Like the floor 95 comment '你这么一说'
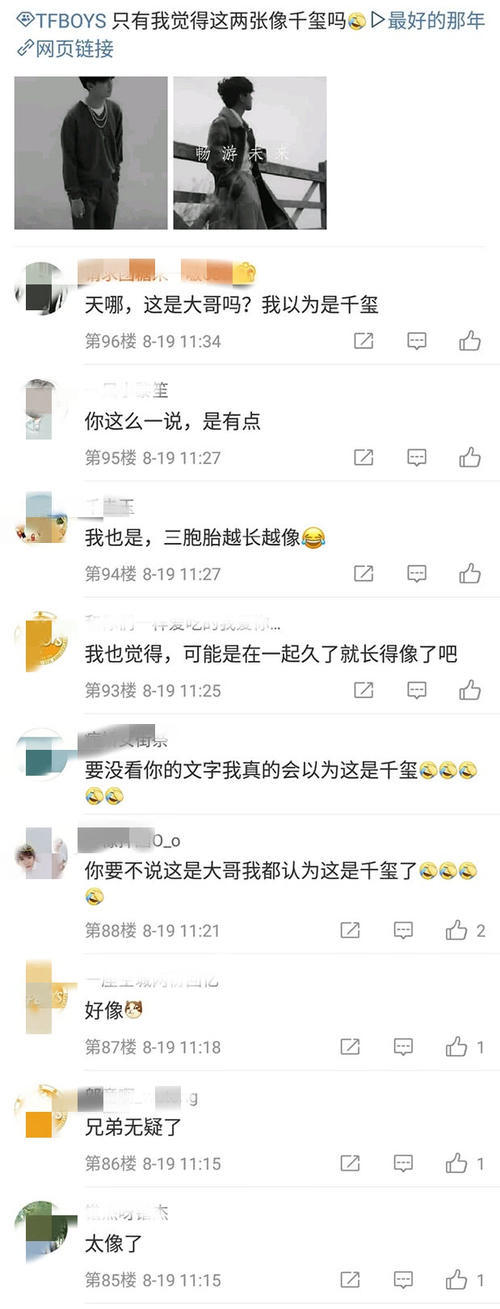Image resolution: width=500 pixels, height=1309 pixels. pos(470,457)
